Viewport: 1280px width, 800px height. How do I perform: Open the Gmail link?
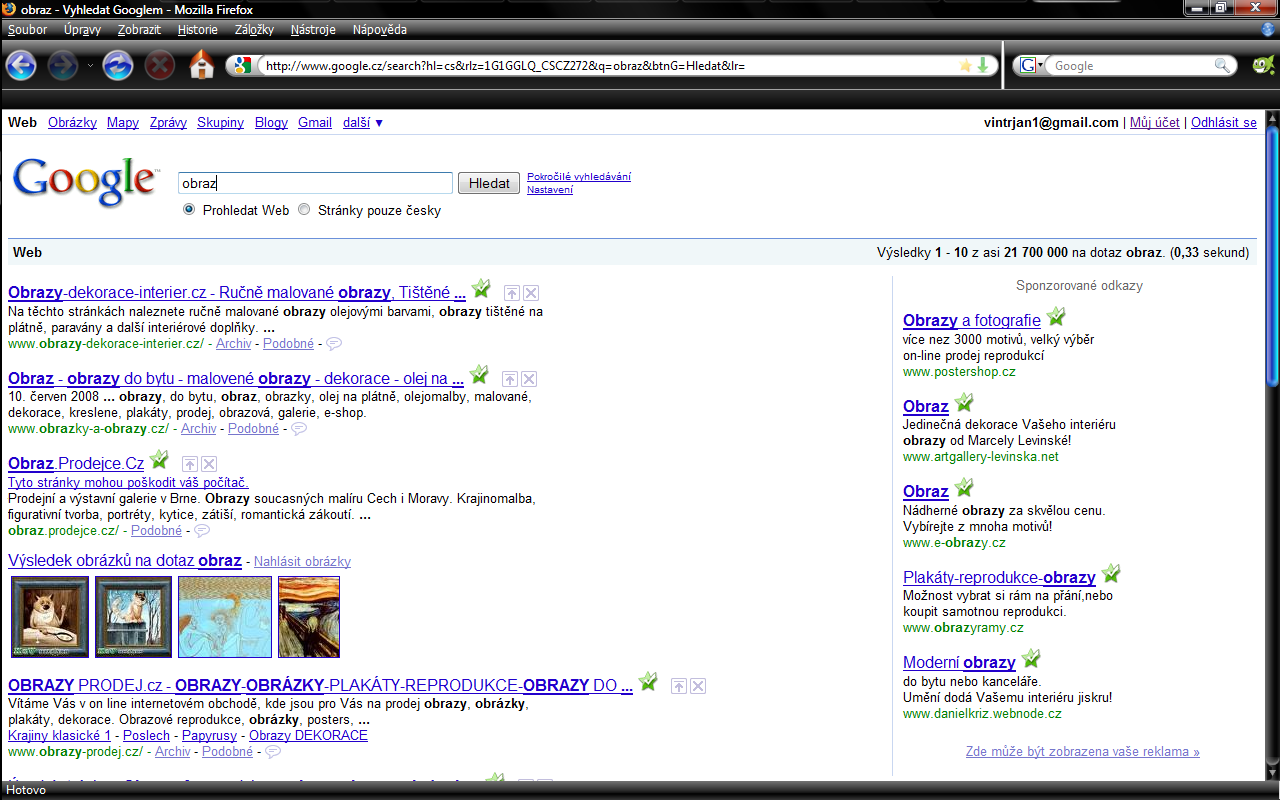point(315,123)
